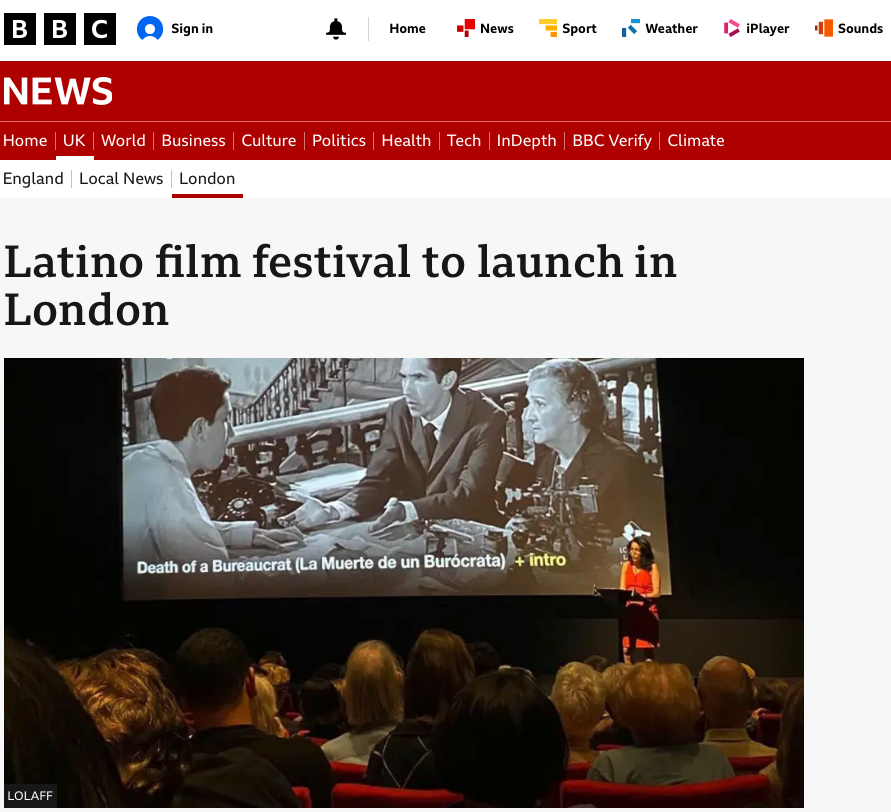This screenshot has width=891, height=812.
Task: Open the England sub-section
Action: pyautogui.click(x=33, y=178)
